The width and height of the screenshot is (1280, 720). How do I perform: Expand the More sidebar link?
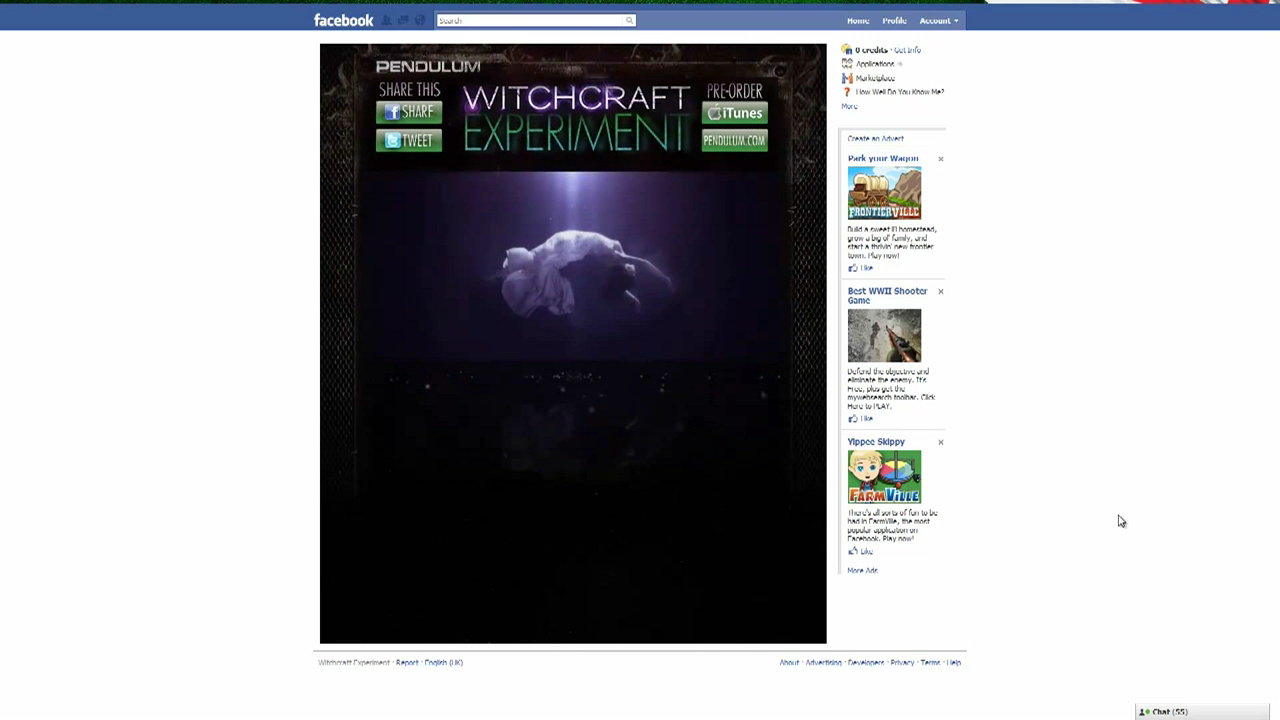[849, 106]
